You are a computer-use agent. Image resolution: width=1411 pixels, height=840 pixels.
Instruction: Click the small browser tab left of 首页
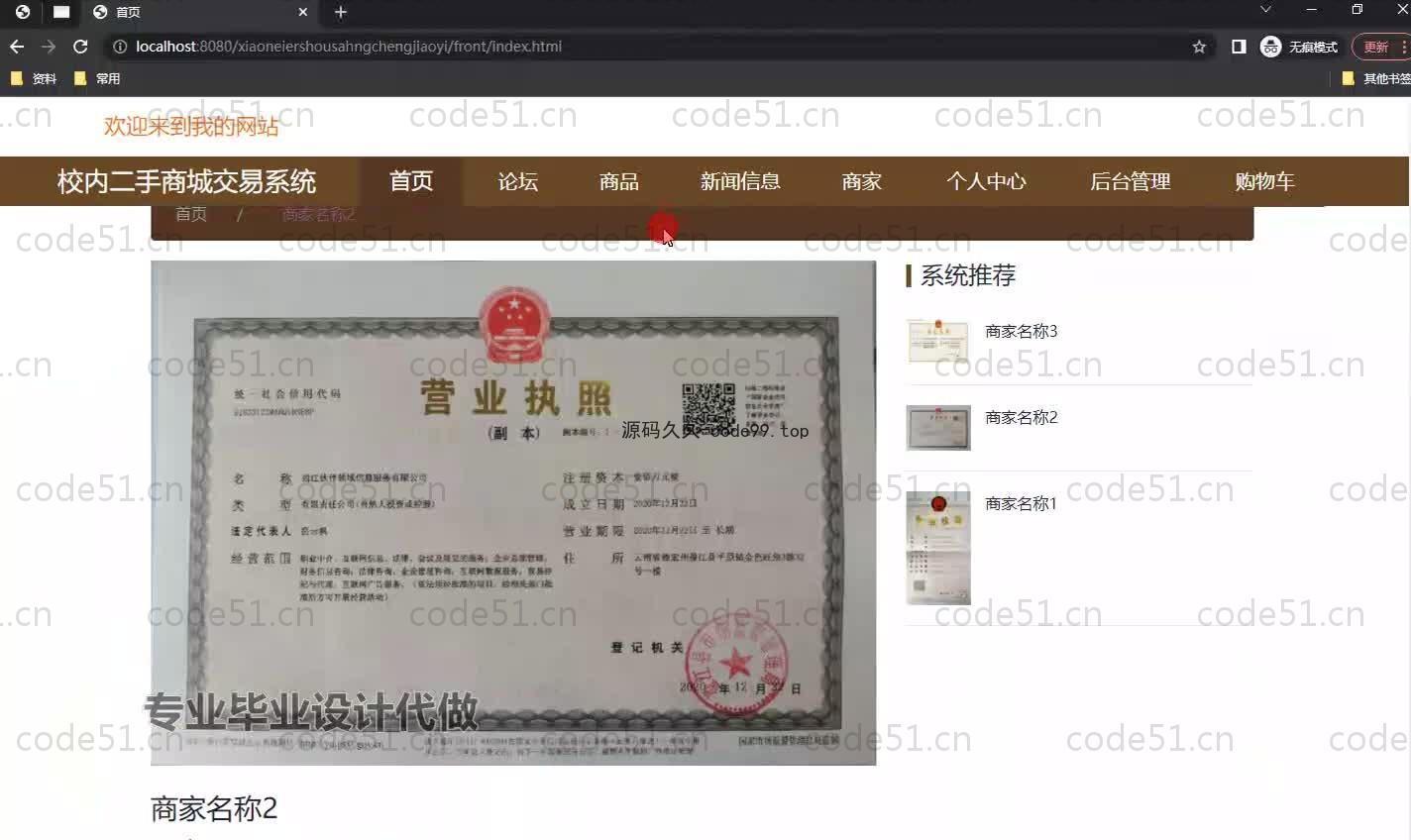(61, 12)
